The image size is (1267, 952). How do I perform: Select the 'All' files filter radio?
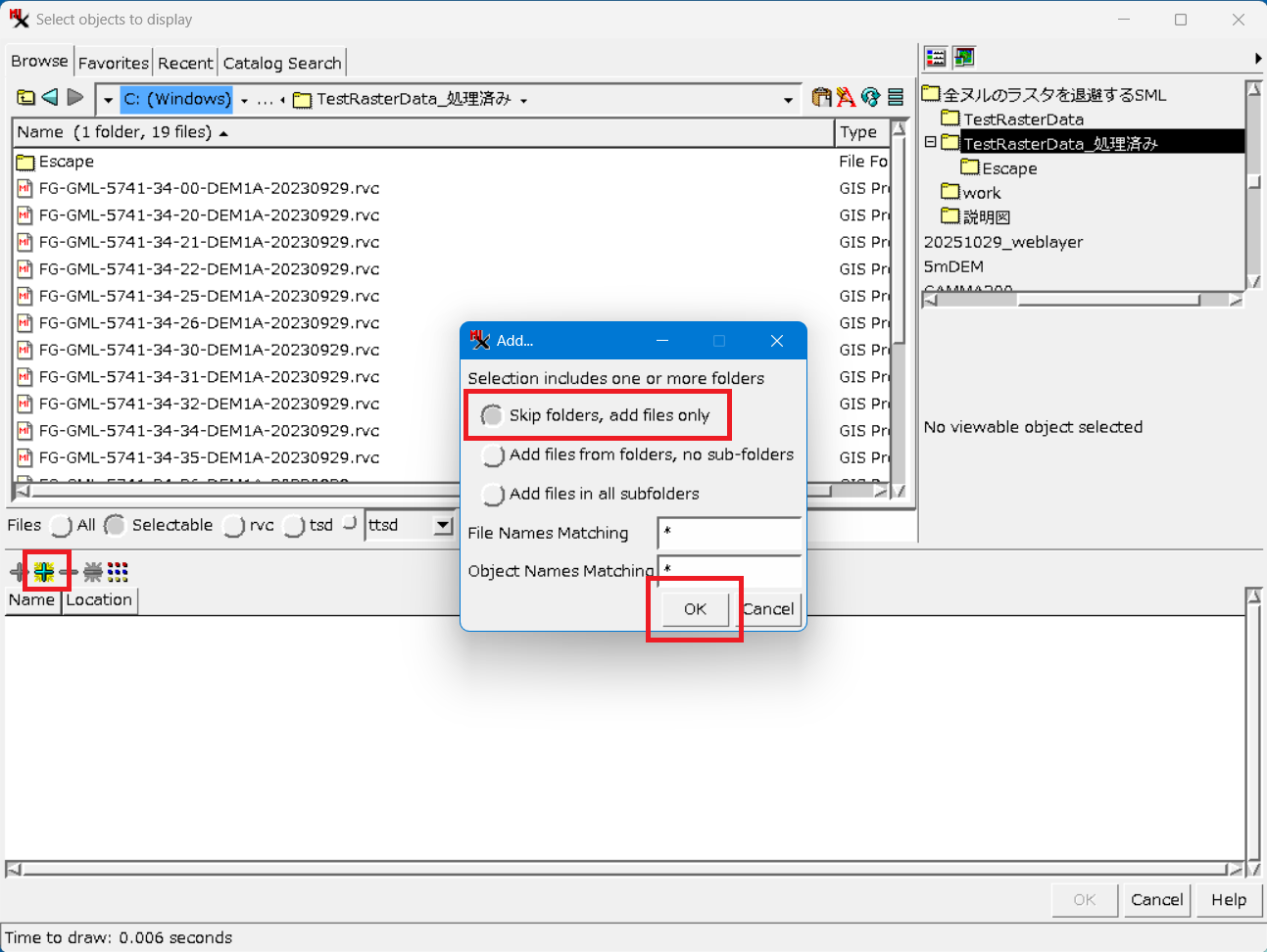coord(61,526)
